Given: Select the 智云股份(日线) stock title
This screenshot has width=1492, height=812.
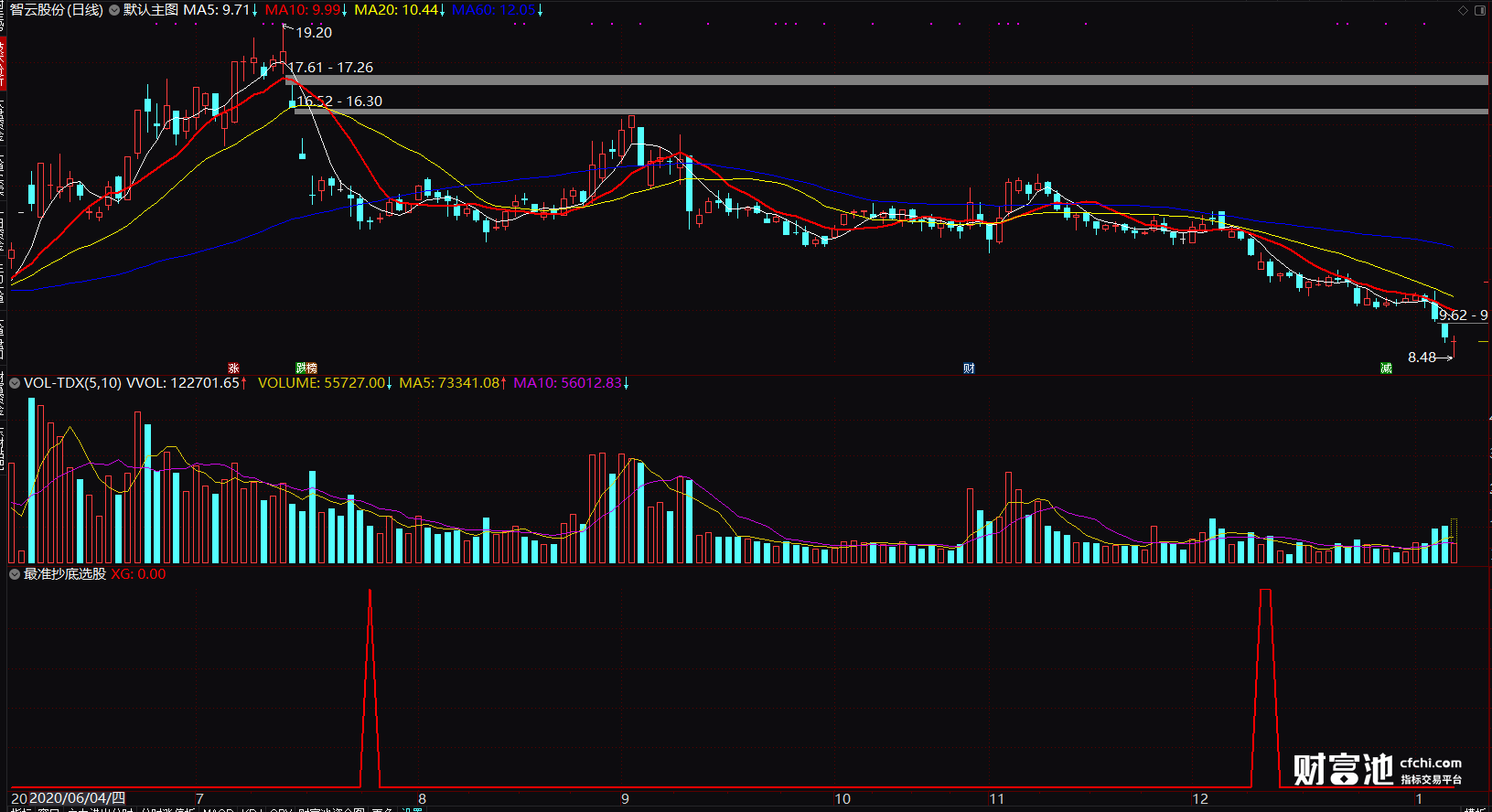Looking at the screenshot, I should click(x=57, y=10).
